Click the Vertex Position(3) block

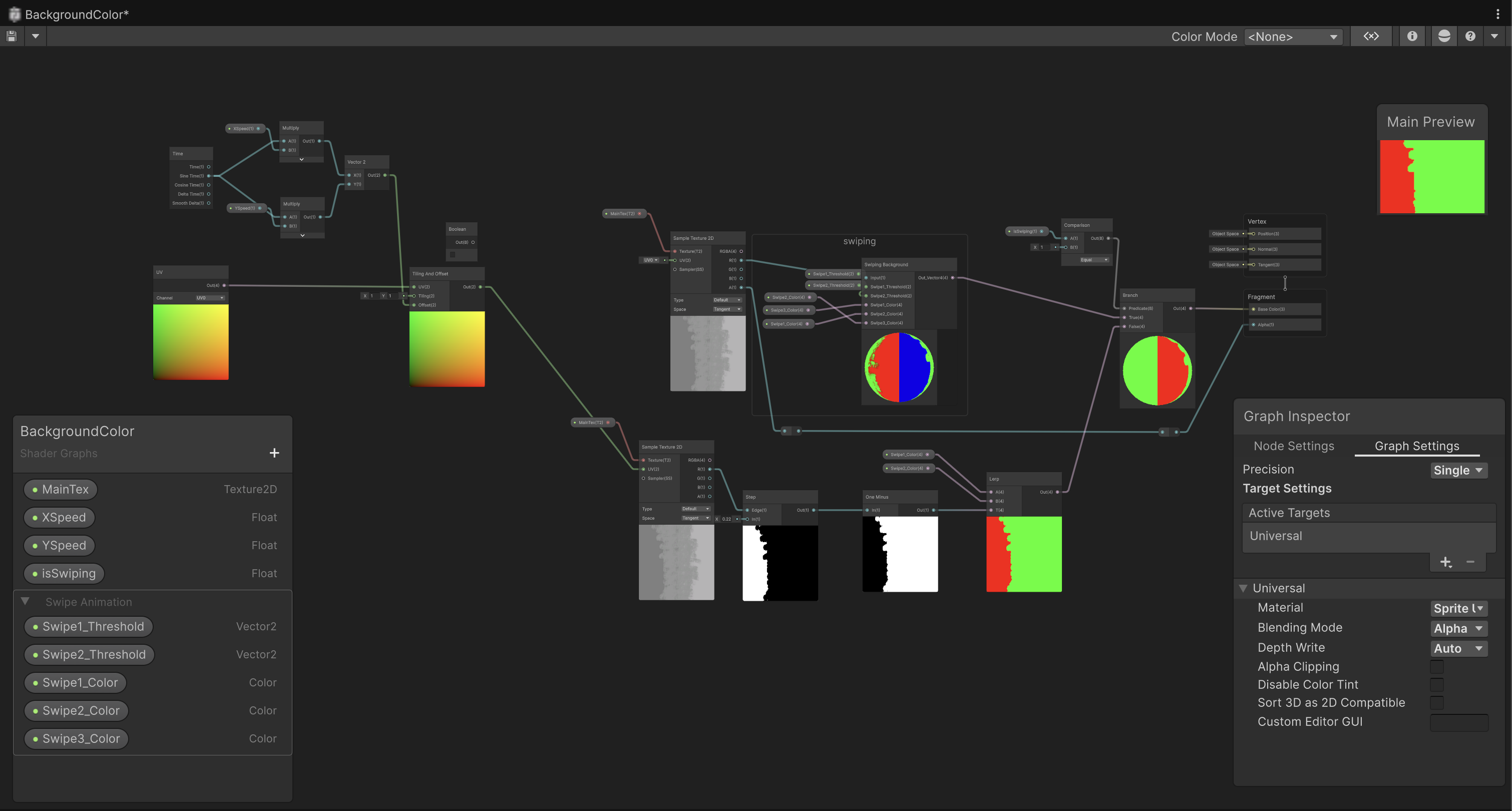pos(1285,234)
